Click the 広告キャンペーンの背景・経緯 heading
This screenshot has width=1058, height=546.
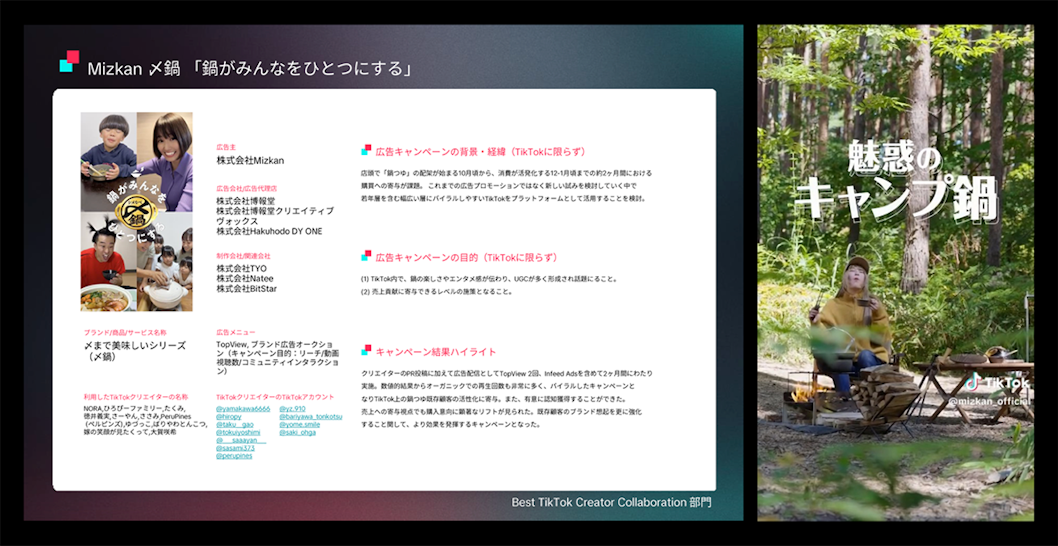(480, 151)
